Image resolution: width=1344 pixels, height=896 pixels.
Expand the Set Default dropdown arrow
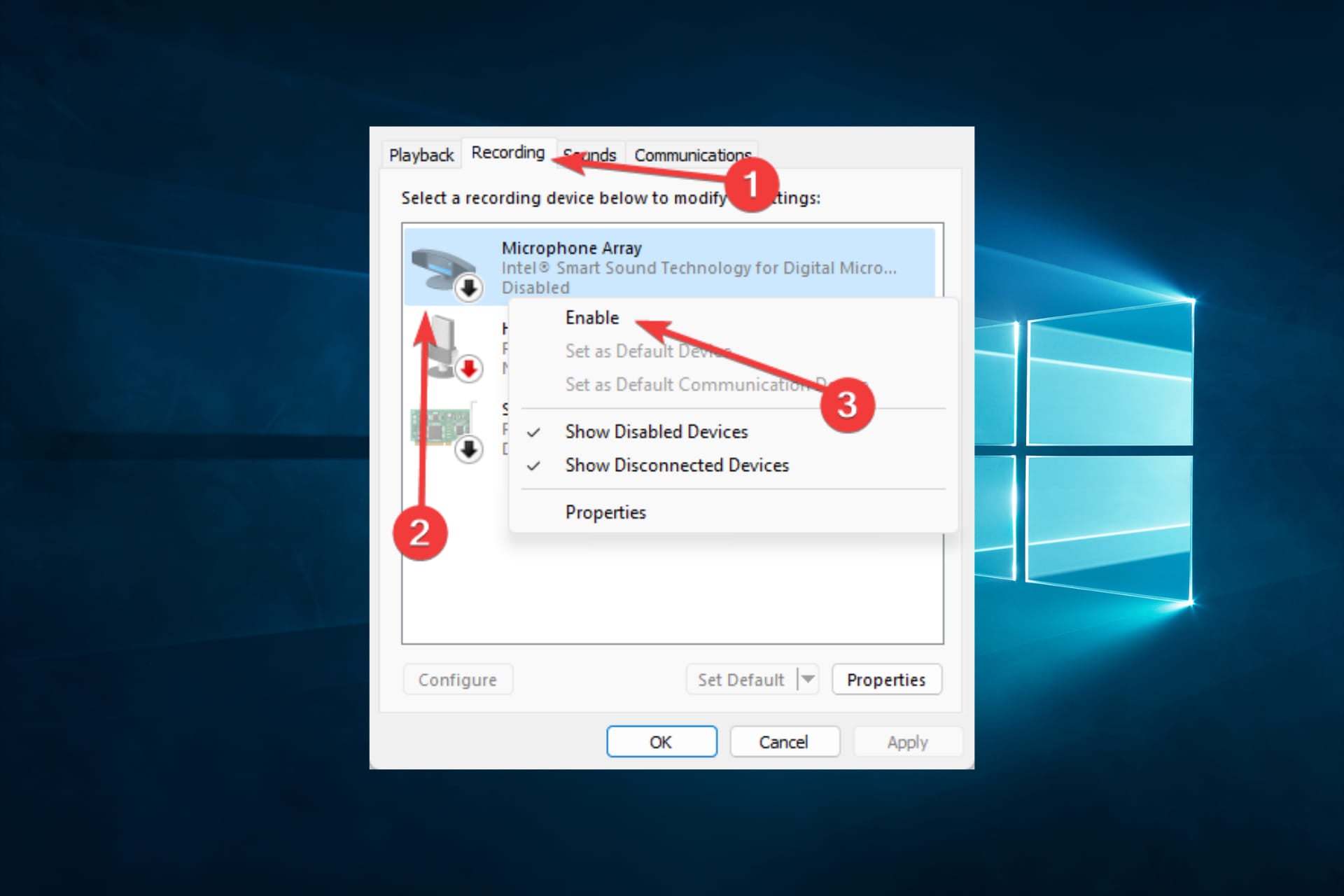point(808,680)
